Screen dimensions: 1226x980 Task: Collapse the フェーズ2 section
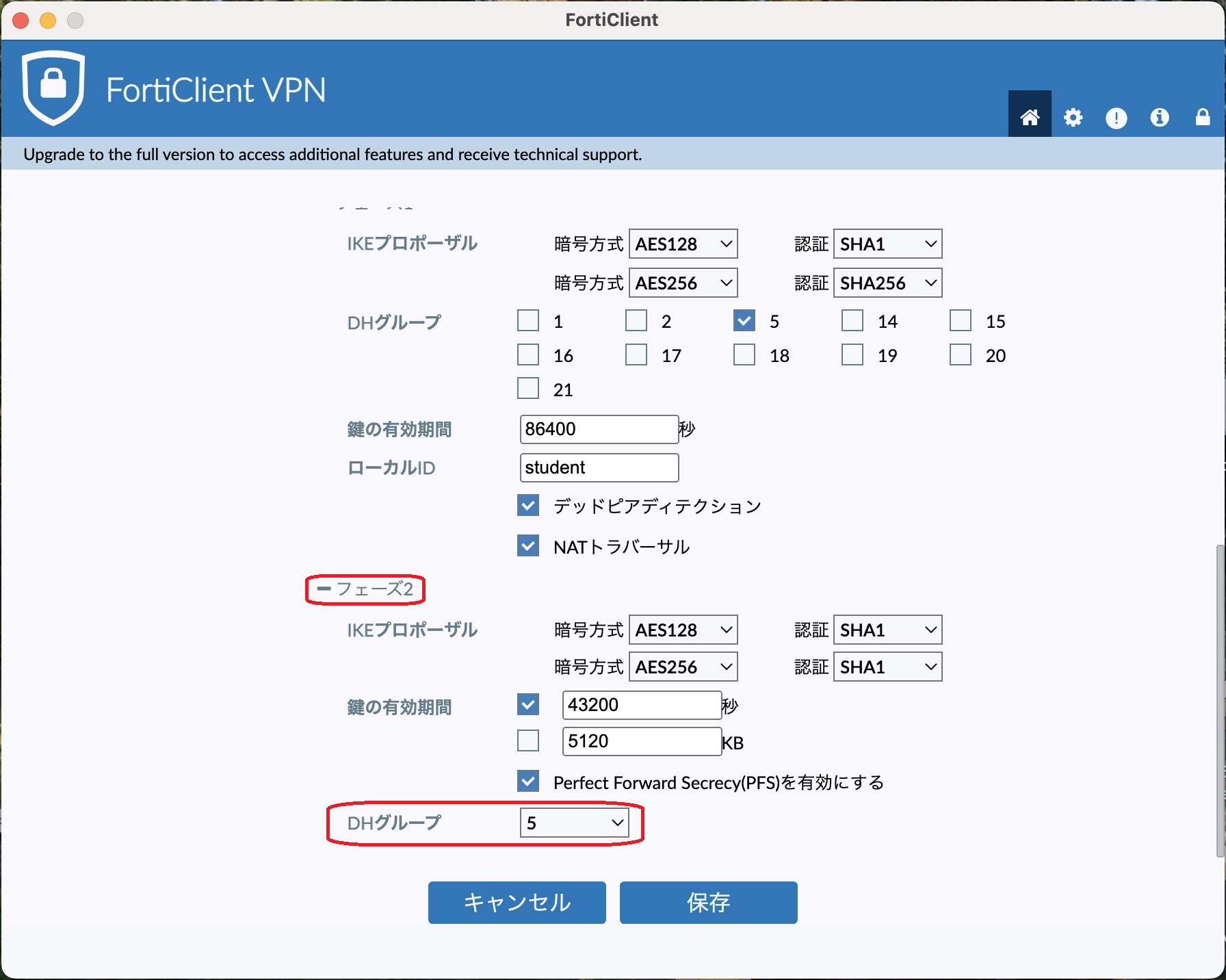(324, 589)
